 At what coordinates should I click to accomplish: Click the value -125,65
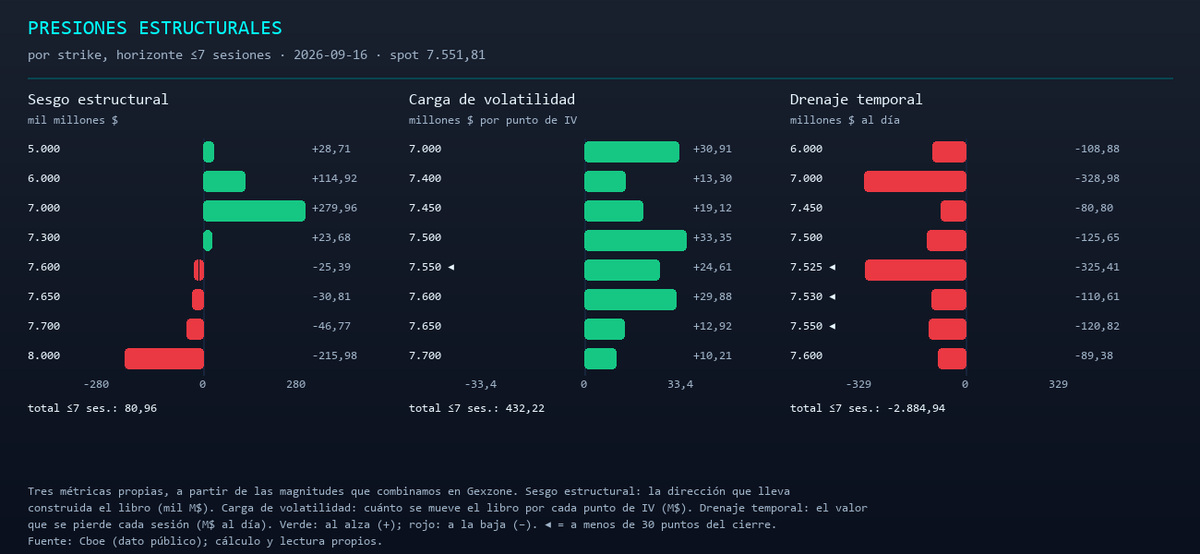1097,238
